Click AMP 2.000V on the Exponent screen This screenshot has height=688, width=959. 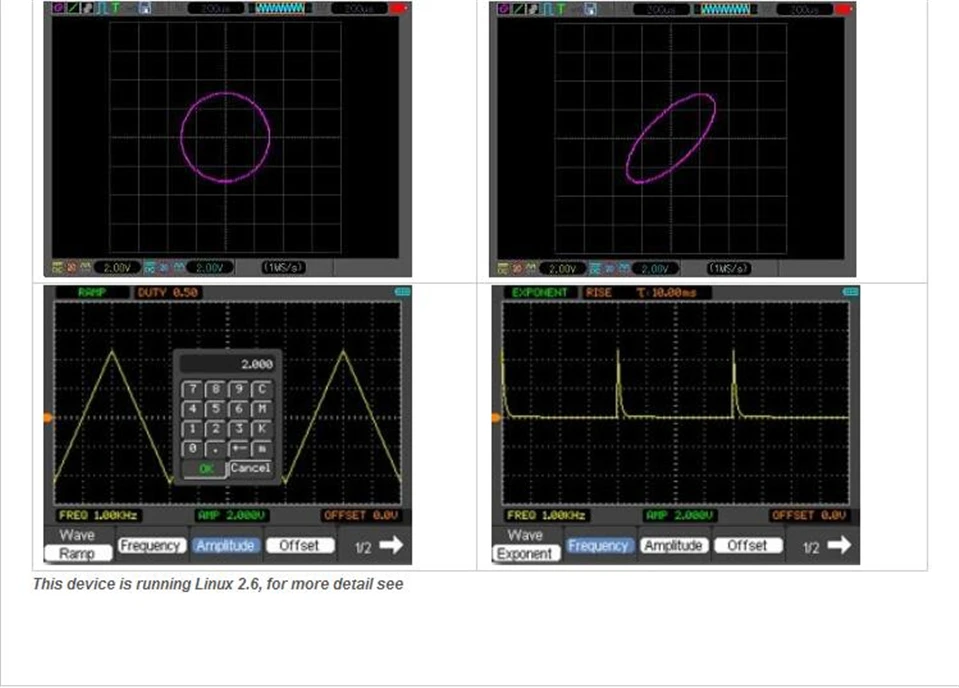coord(679,516)
